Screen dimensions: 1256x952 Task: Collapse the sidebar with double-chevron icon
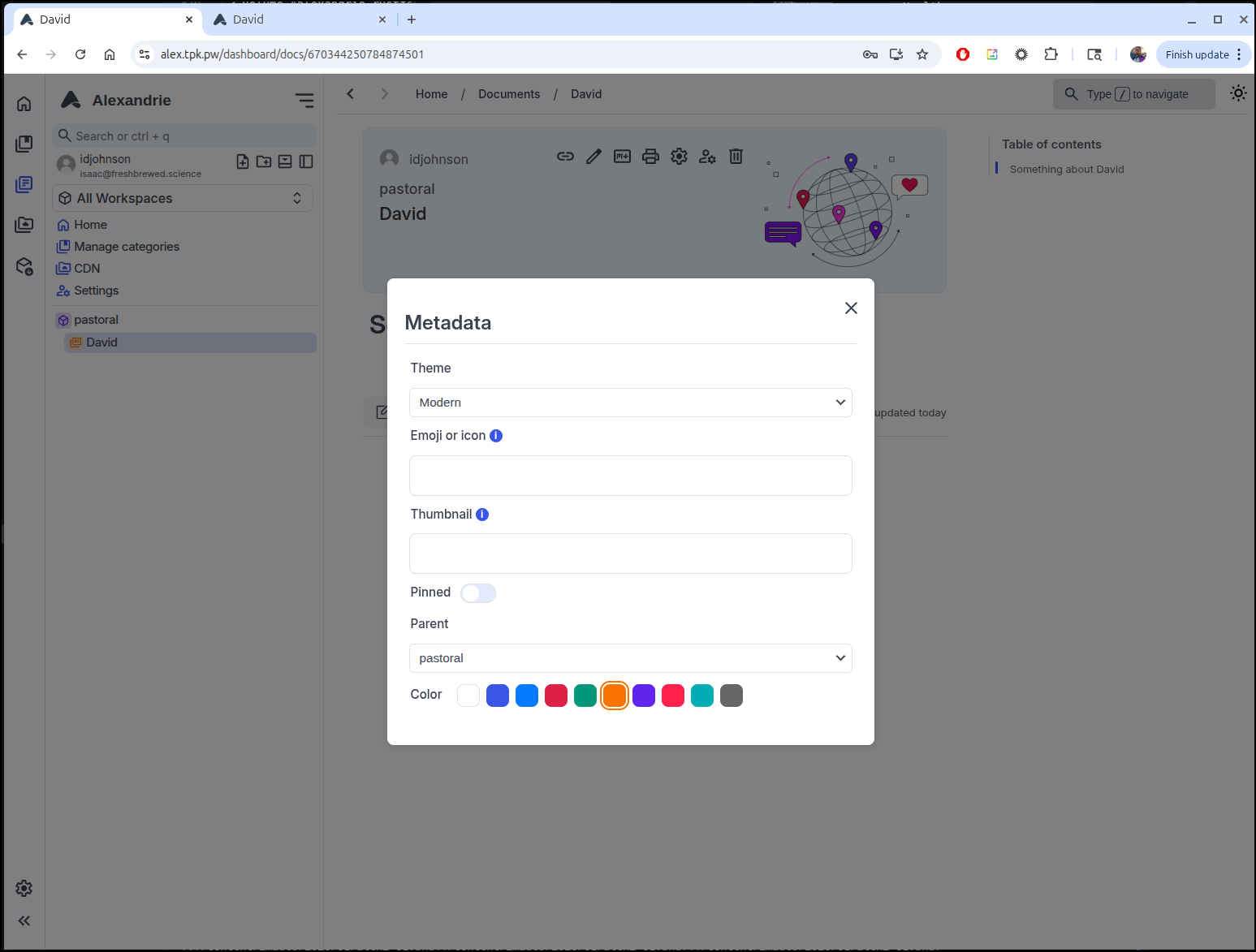(24, 920)
